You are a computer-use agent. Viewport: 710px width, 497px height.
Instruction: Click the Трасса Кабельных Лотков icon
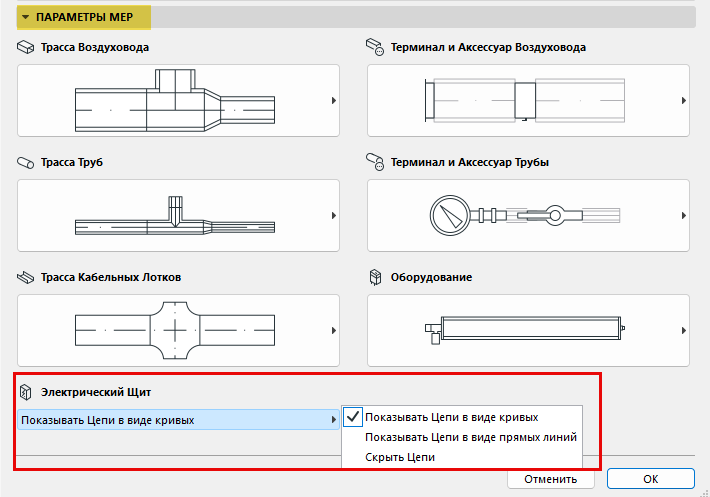coord(25,277)
